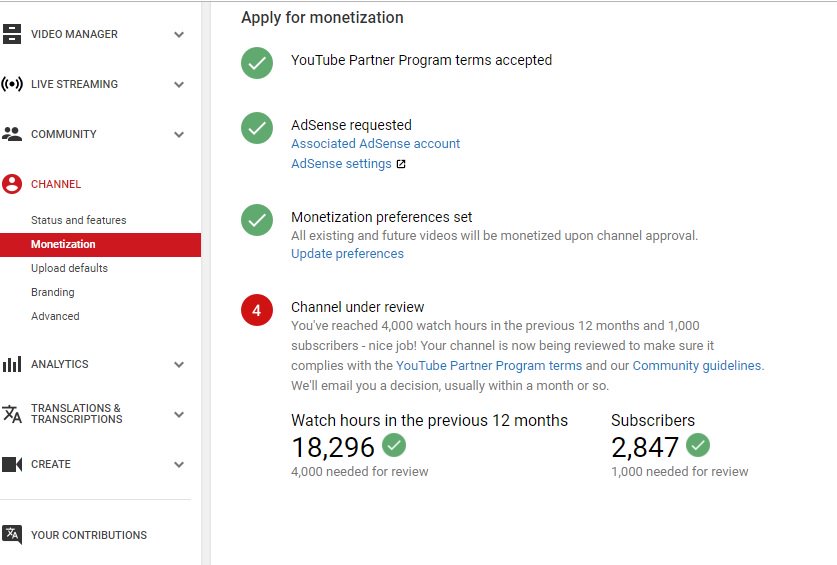
Task: Expand the Live Streaming section chevron
Action: (x=179, y=84)
